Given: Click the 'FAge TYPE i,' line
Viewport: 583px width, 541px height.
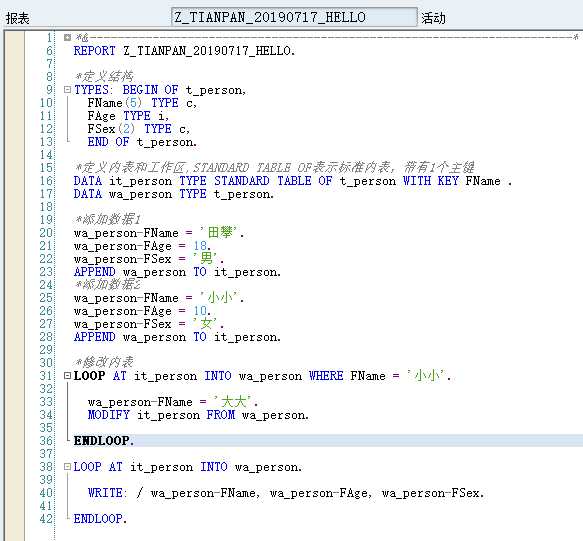Looking at the screenshot, I should point(128,116).
